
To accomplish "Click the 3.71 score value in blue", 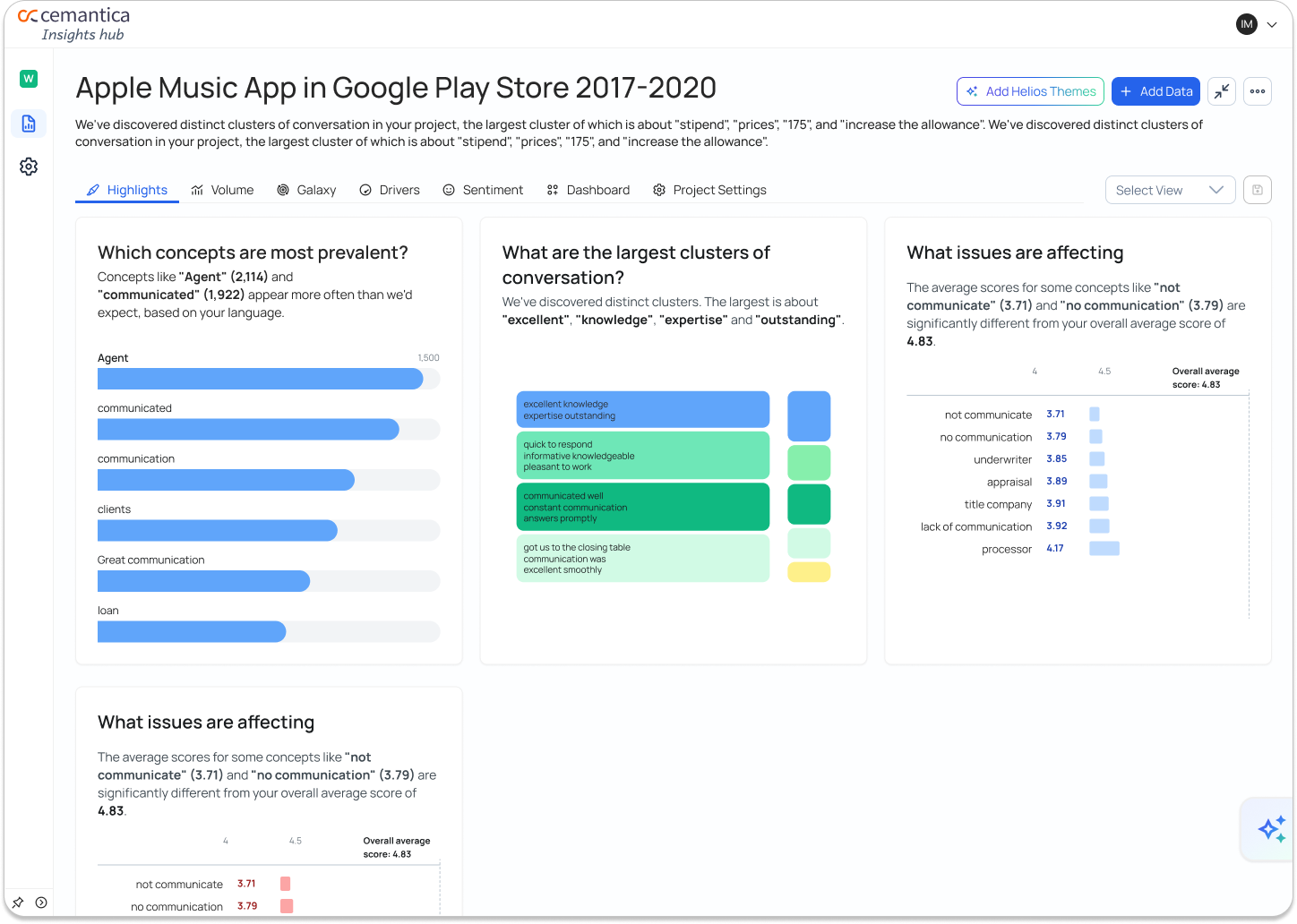I will click(1055, 415).
